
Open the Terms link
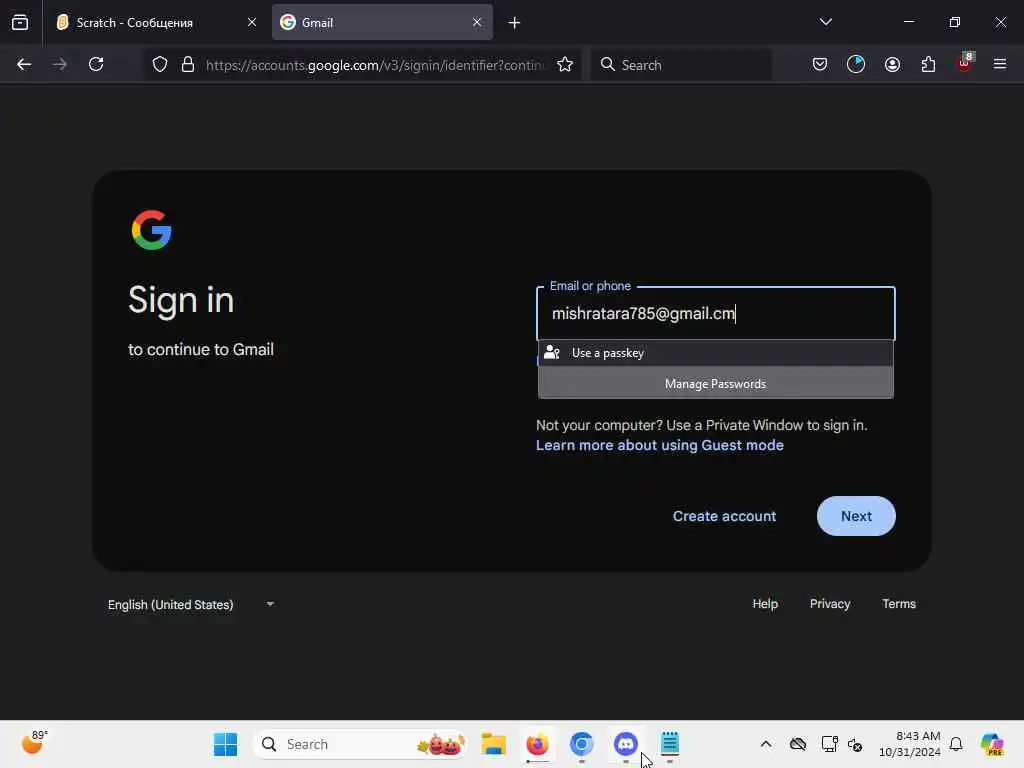pos(899,603)
